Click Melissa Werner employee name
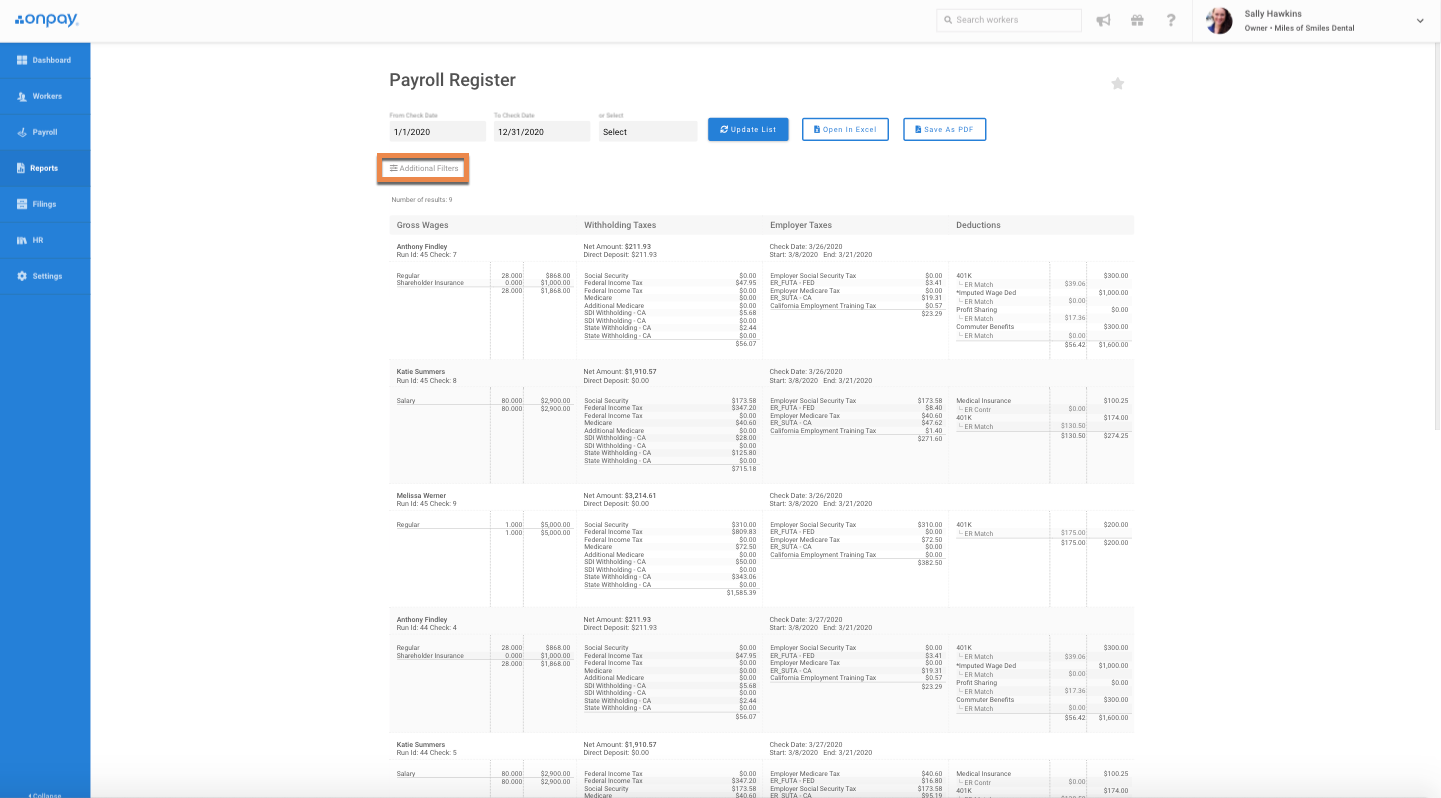Viewport: 1441px width, 798px height. [421, 496]
